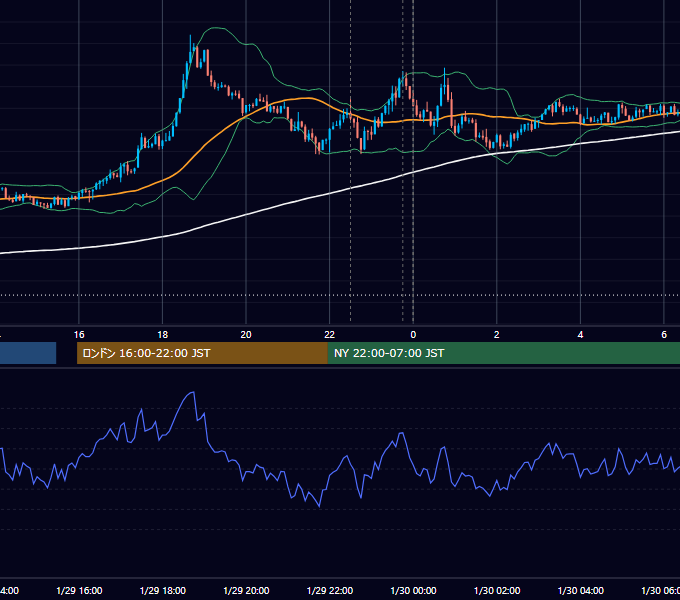The height and width of the screenshot is (600, 680).
Task: Click the hour label 20 on the chart time axis
Action: click(x=246, y=335)
